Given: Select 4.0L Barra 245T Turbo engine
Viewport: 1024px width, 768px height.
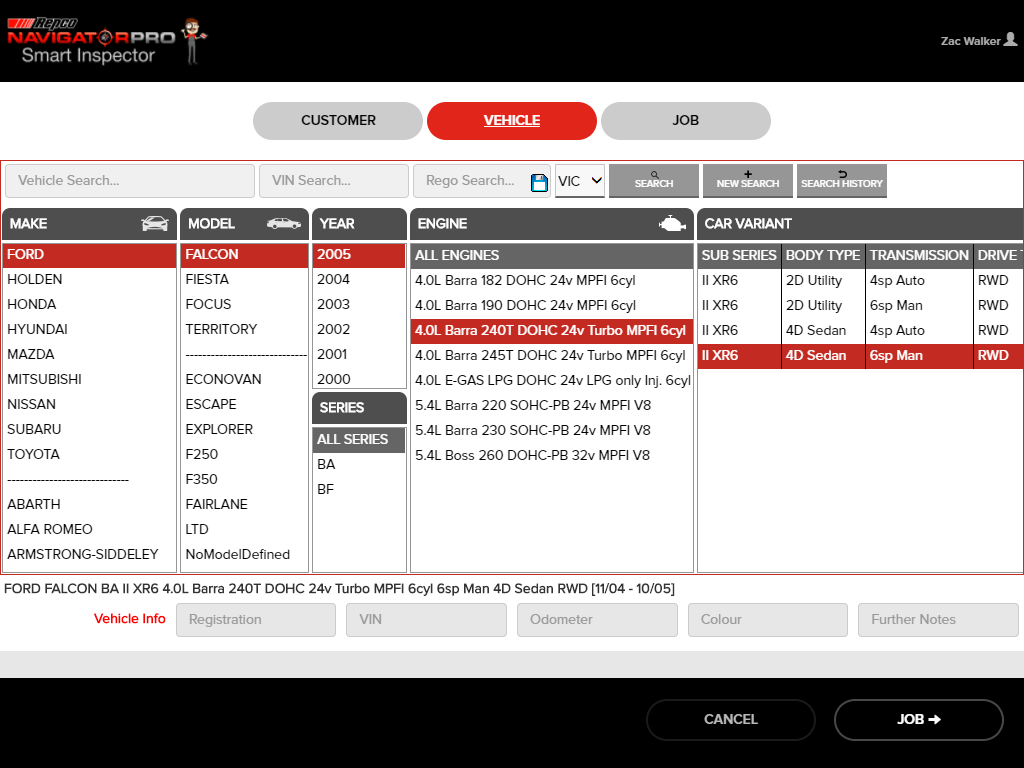Looking at the screenshot, I should pyautogui.click(x=552, y=355).
